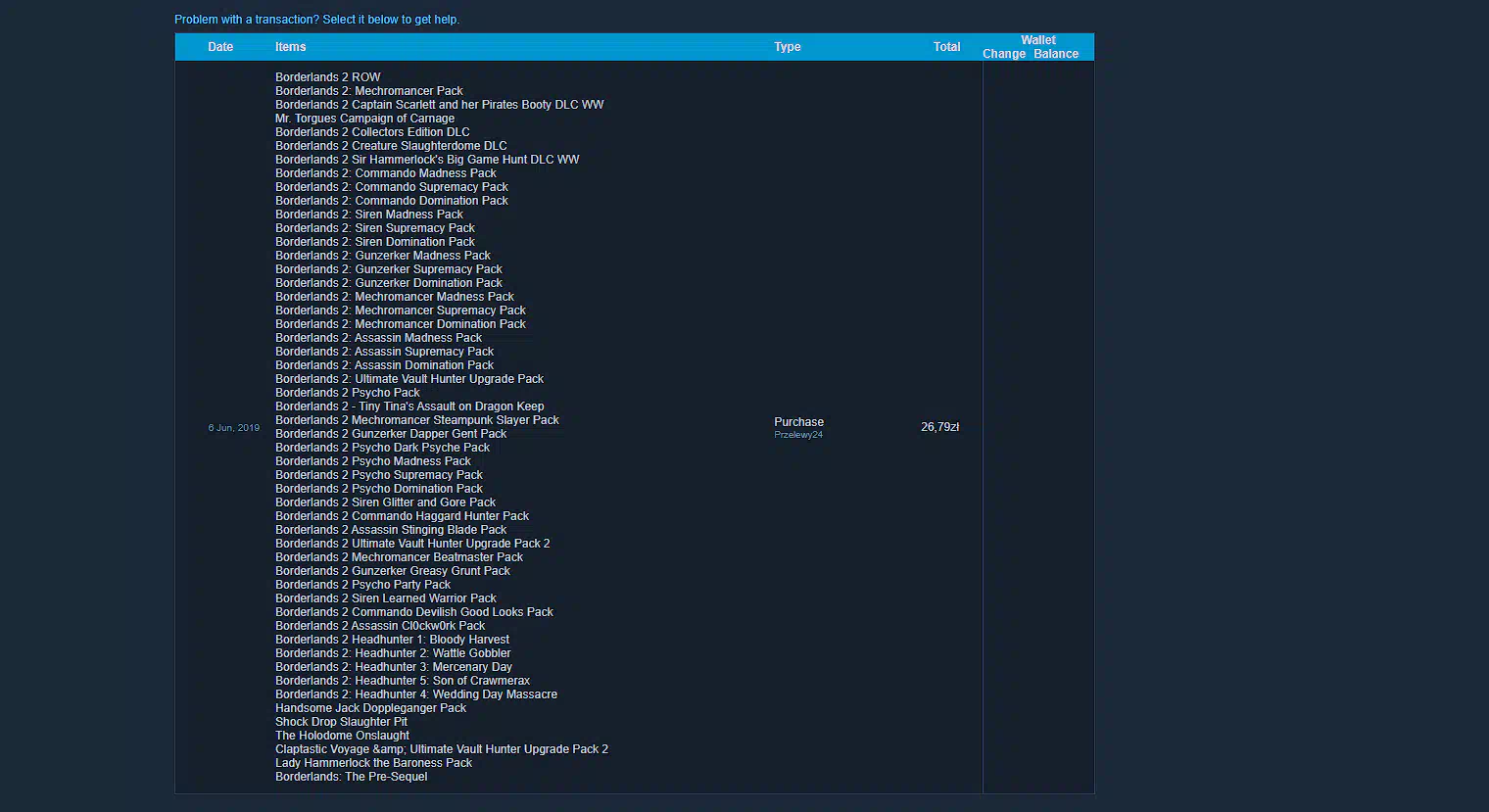Click 'Borderlands 2 Collectors Edition DLC' item

click(x=372, y=132)
